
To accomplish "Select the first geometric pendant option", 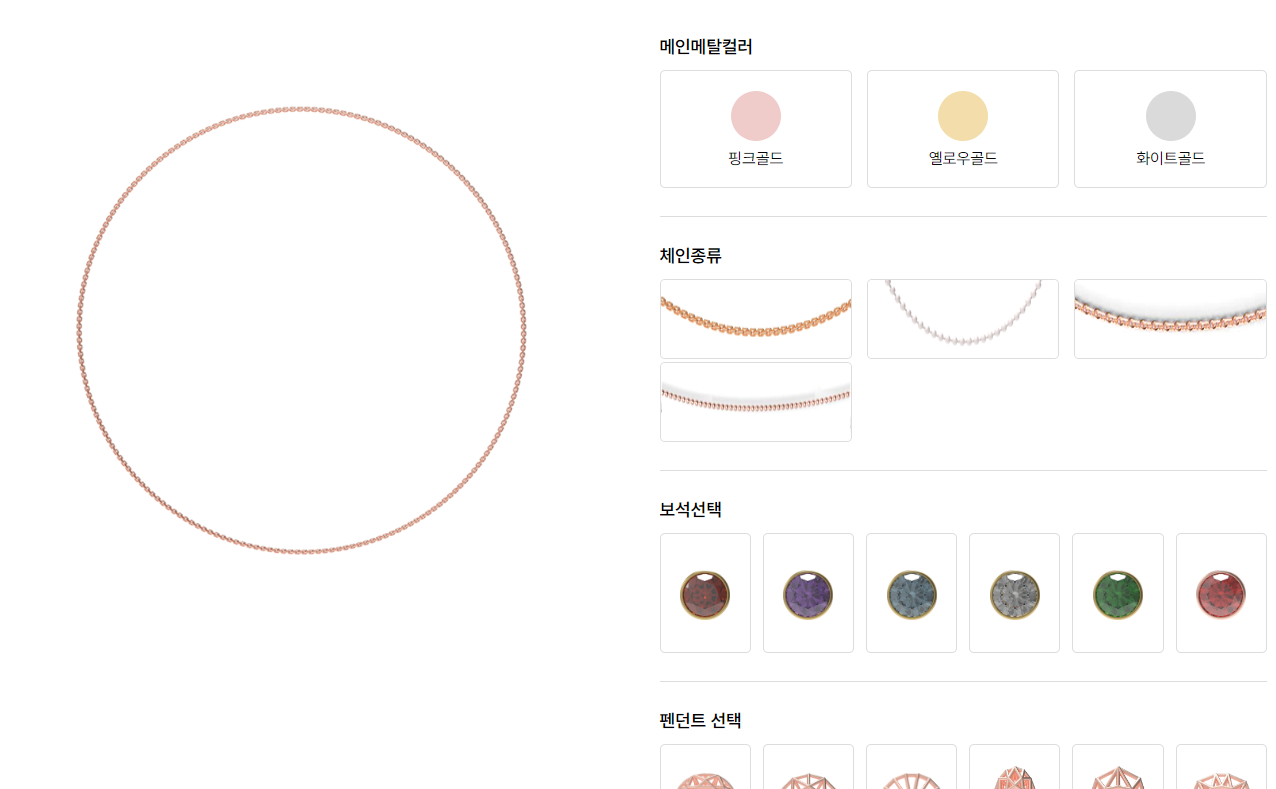I will pos(705,767).
